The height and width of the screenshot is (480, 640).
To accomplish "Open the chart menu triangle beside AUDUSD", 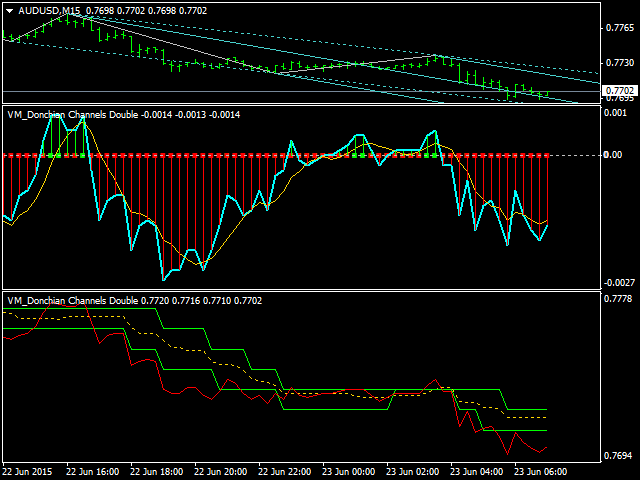I will [10, 11].
